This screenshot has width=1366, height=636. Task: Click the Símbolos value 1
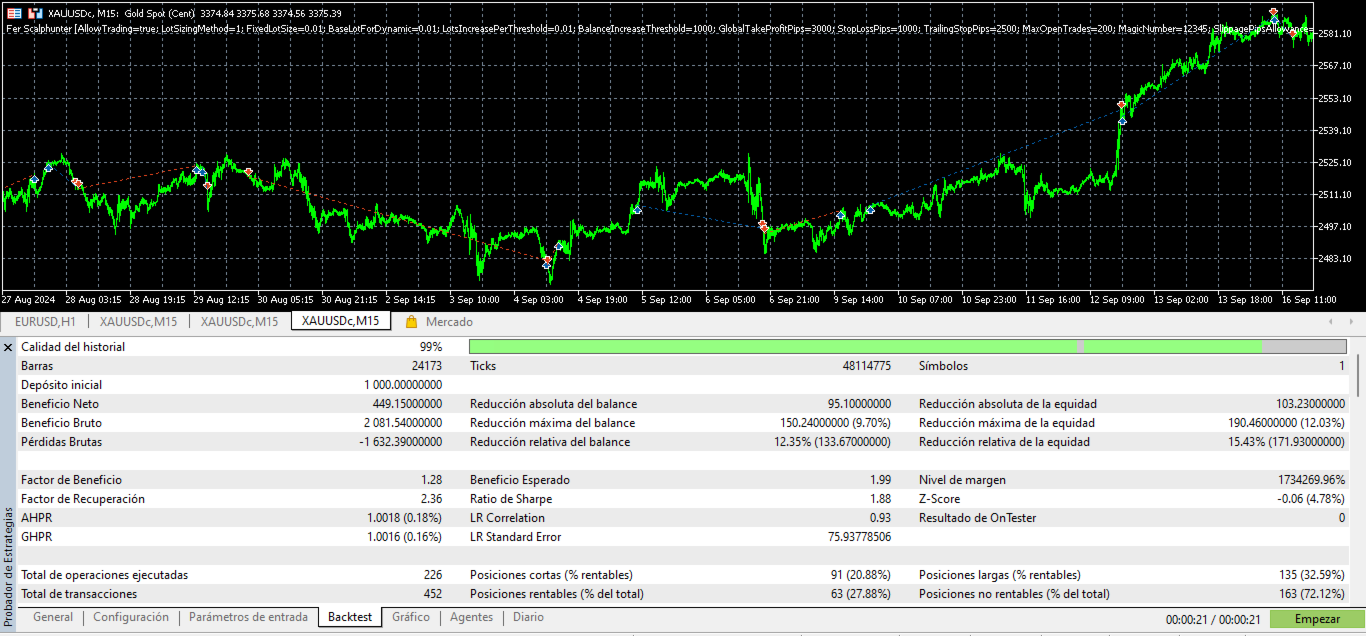(1342, 366)
